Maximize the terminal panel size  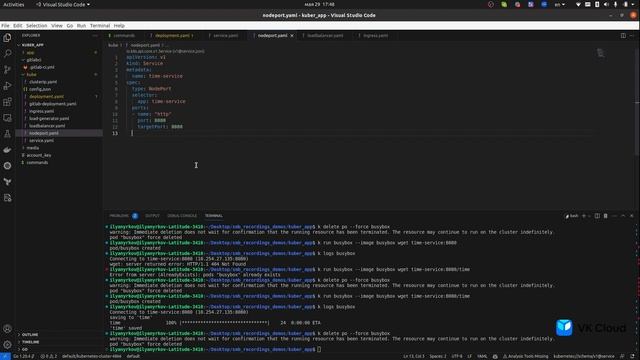tap(623, 216)
